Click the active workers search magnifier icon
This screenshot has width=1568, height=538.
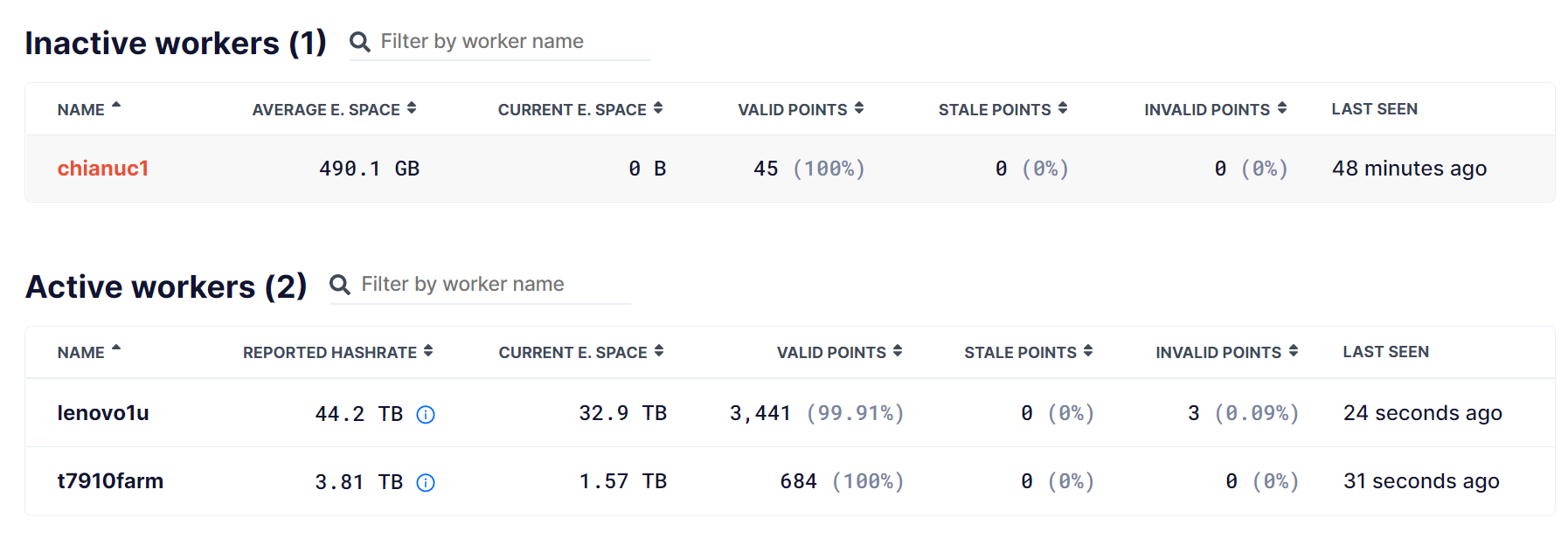click(x=340, y=285)
